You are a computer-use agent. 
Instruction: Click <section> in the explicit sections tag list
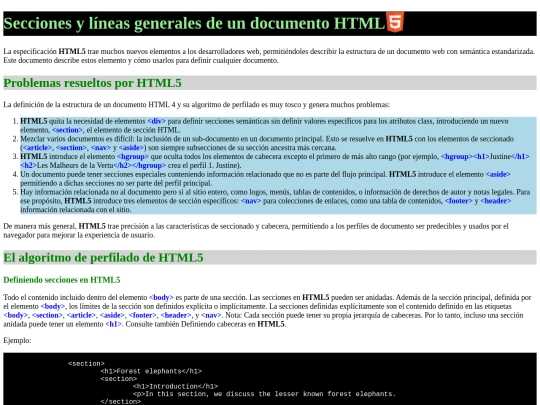pos(47,315)
